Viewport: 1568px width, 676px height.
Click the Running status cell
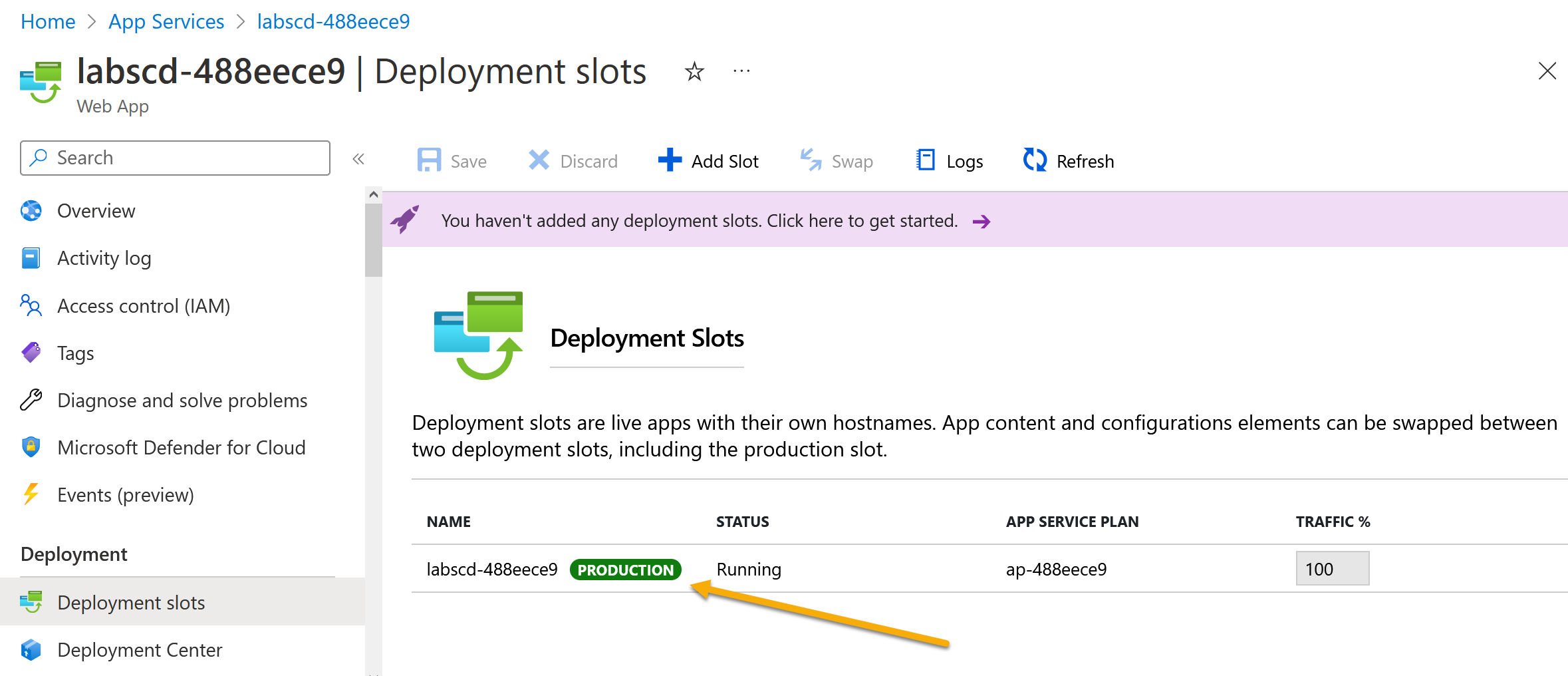tap(749, 570)
